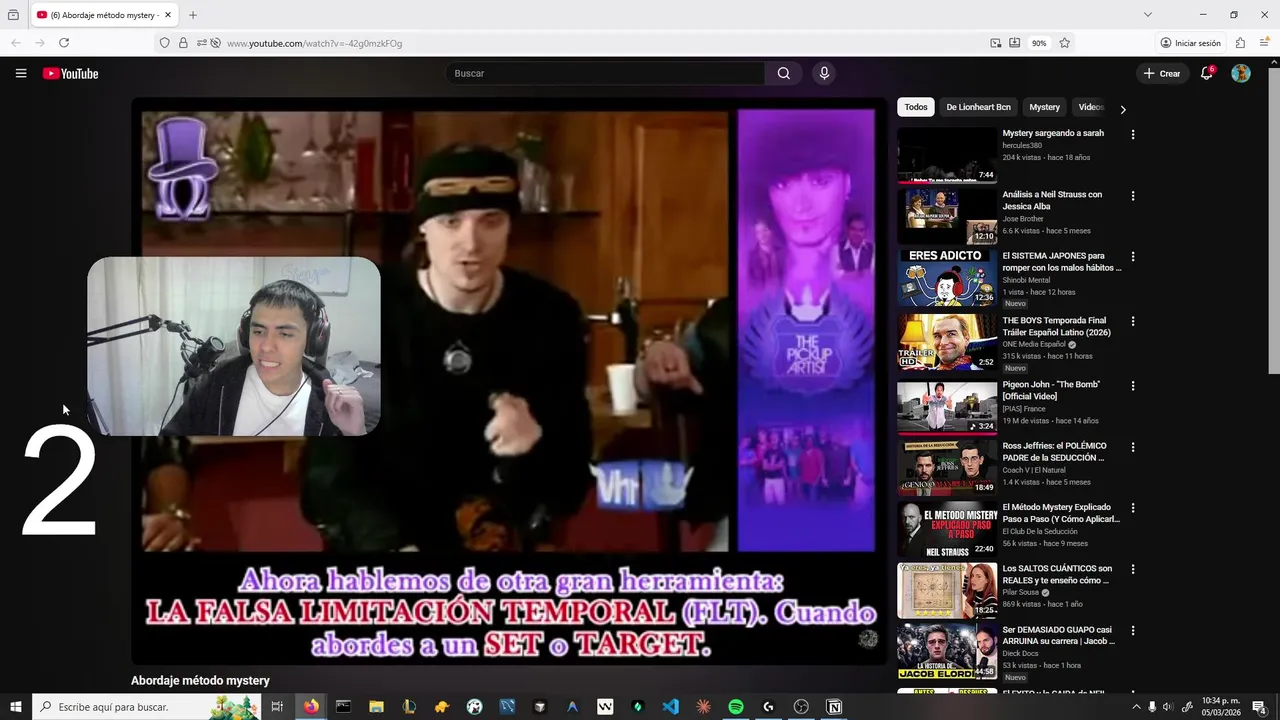Open a new browser tab

[x=193, y=15]
